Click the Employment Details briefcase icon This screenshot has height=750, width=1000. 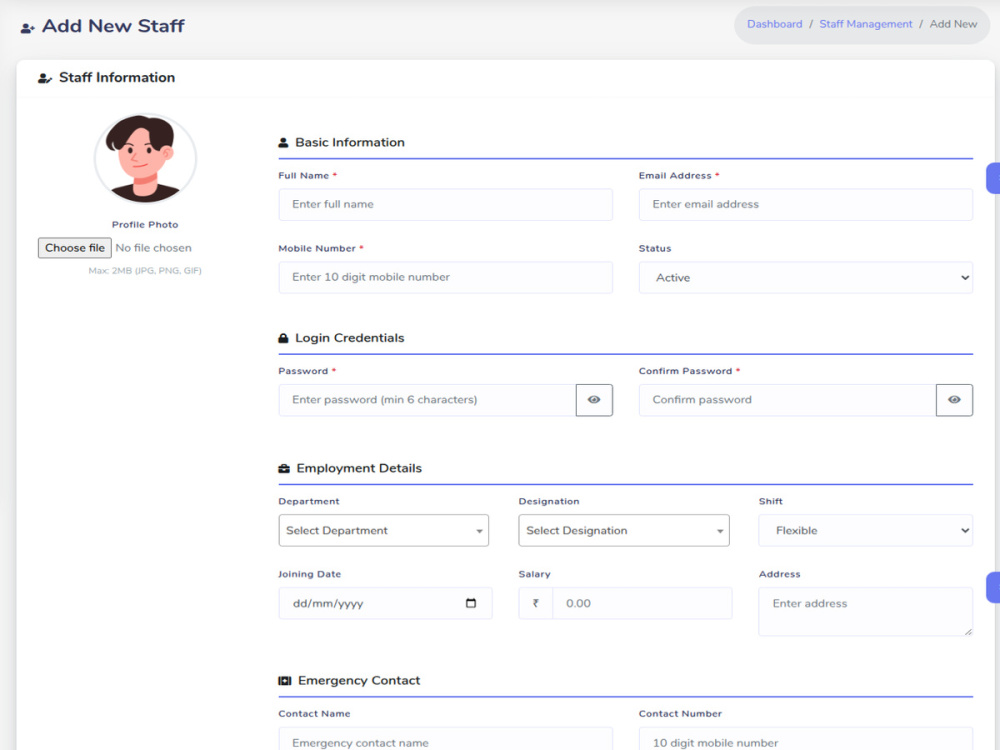(x=284, y=469)
